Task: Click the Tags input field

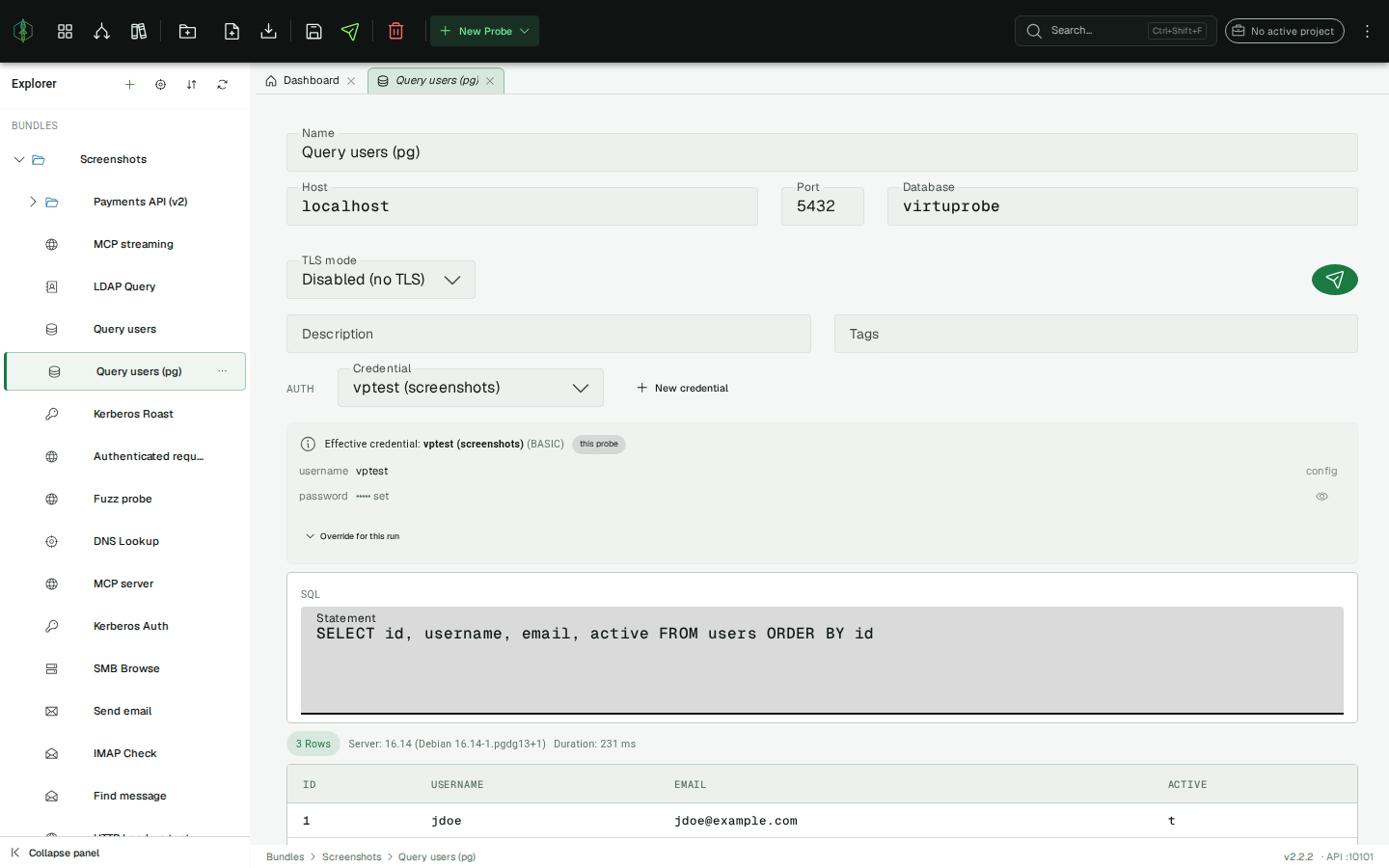Action: (1096, 334)
